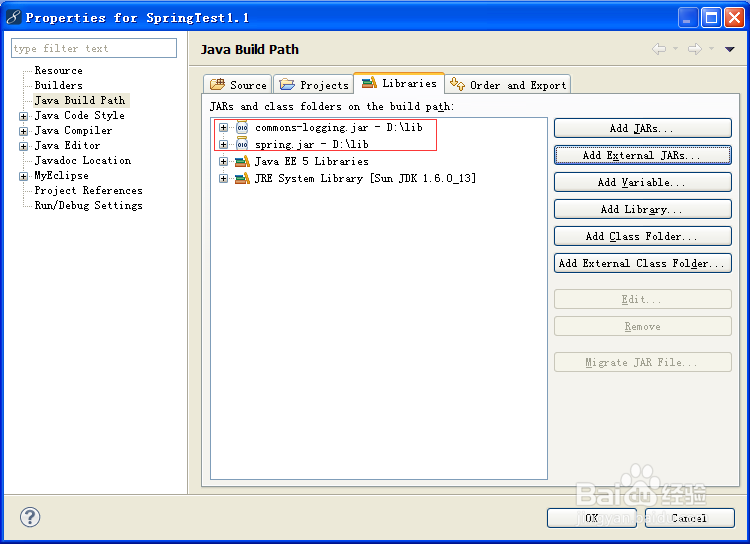Screen dimensions: 750x544
Task: Open the view menu triangle icon
Action: (x=729, y=49)
